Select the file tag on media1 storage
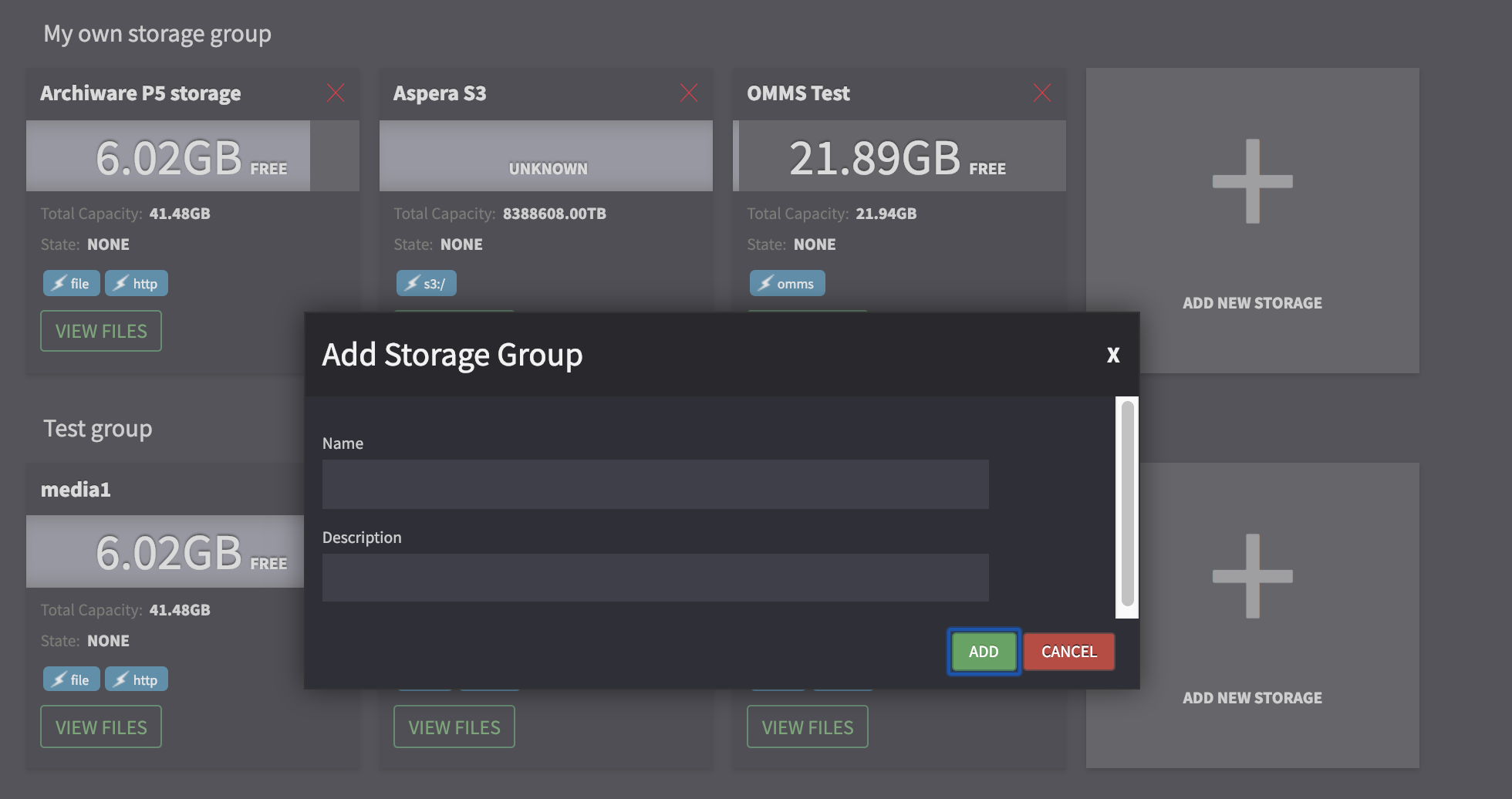Image resolution: width=1512 pixels, height=799 pixels. pos(71,679)
